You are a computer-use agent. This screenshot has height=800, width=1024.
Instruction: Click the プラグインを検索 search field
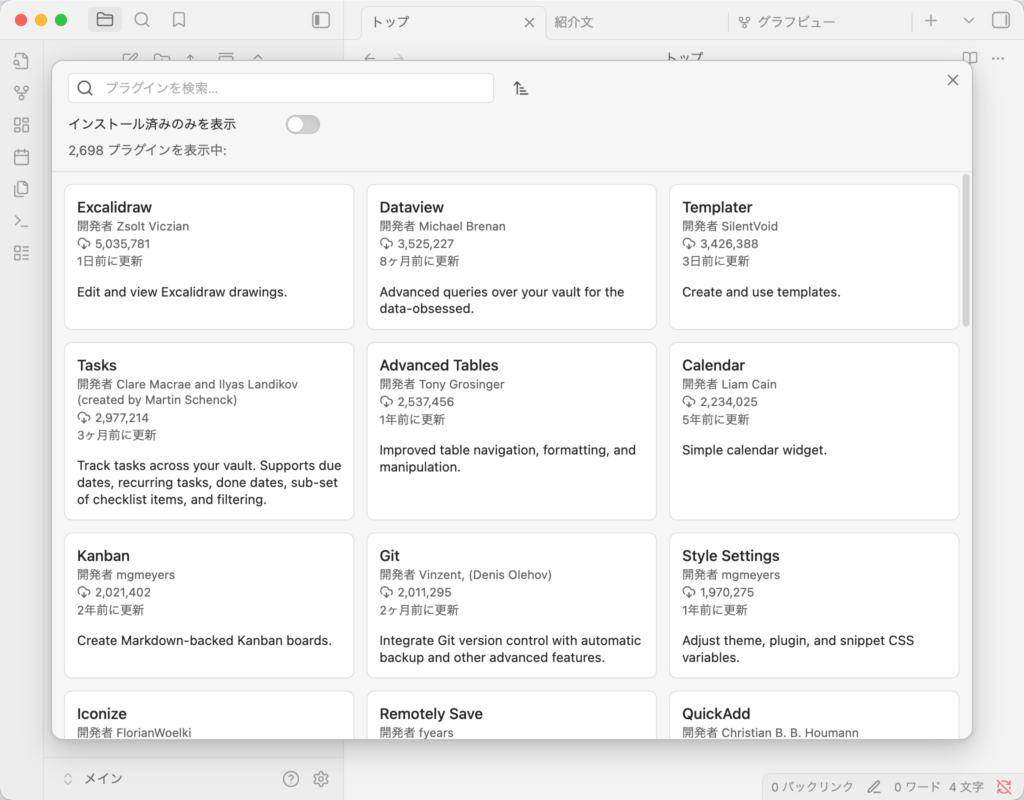[x=290, y=88]
